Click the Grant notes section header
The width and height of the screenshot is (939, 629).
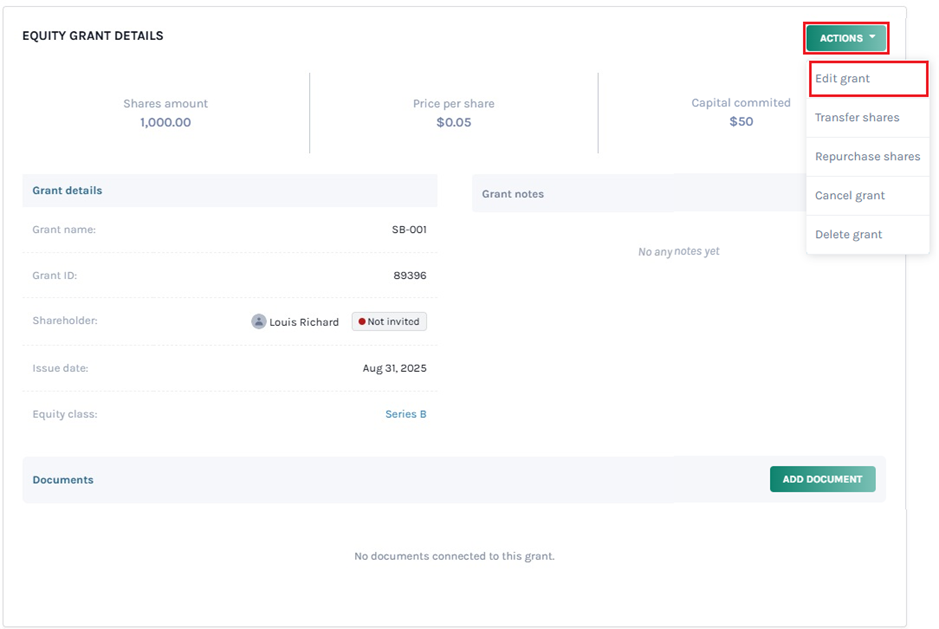[x=513, y=194]
